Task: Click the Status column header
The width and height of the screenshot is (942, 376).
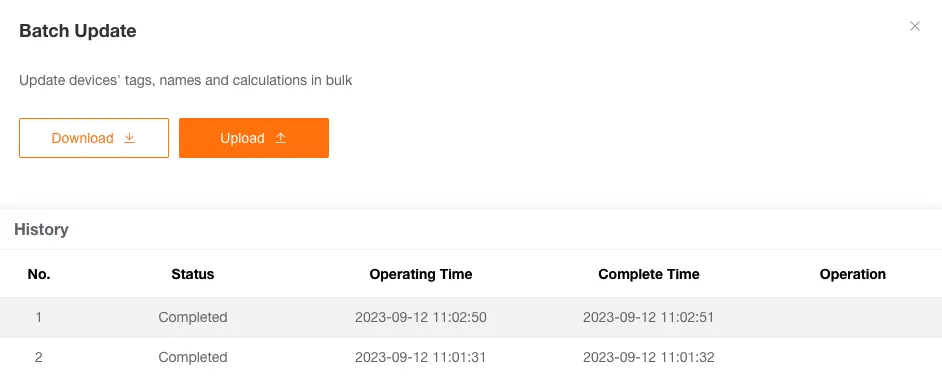Action: (x=193, y=274)
